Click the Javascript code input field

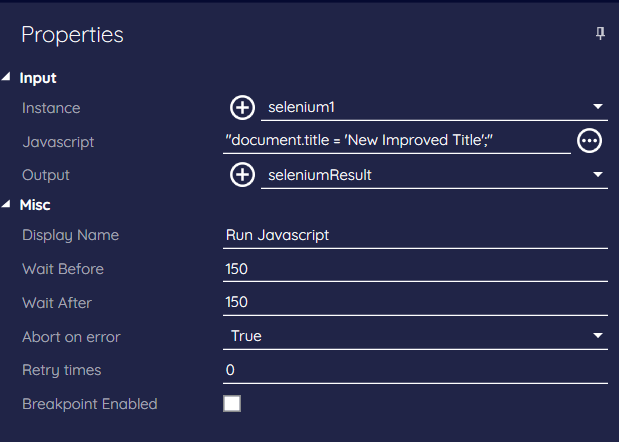396,141
